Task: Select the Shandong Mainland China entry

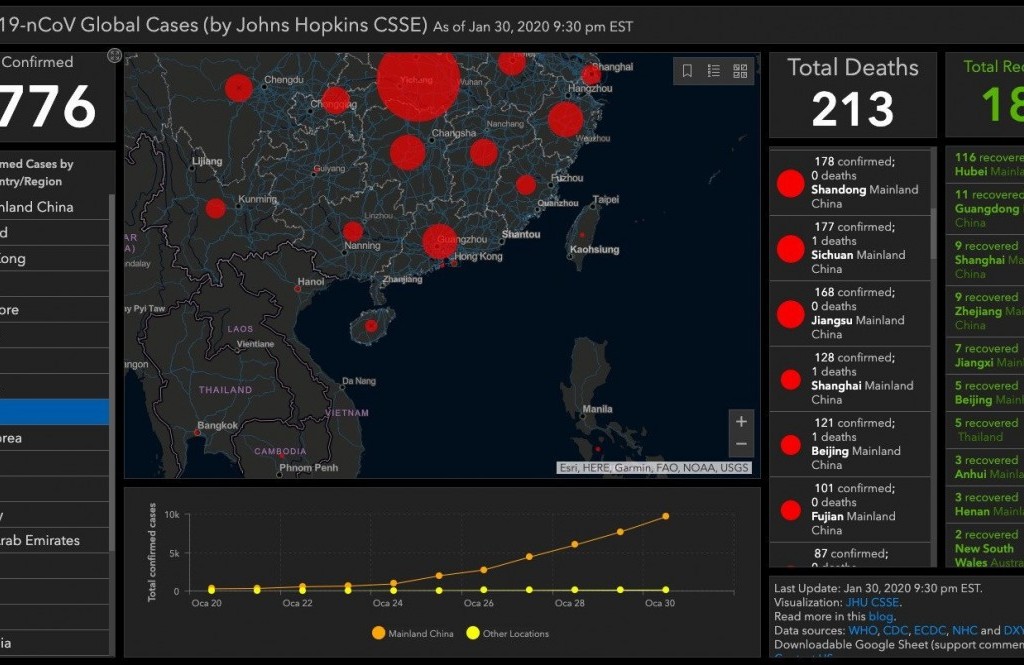Action: 850,183
